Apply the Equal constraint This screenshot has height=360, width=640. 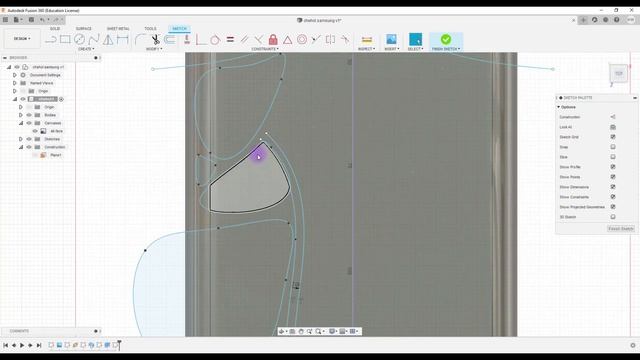pyautogui.click(x=230, y=40)
